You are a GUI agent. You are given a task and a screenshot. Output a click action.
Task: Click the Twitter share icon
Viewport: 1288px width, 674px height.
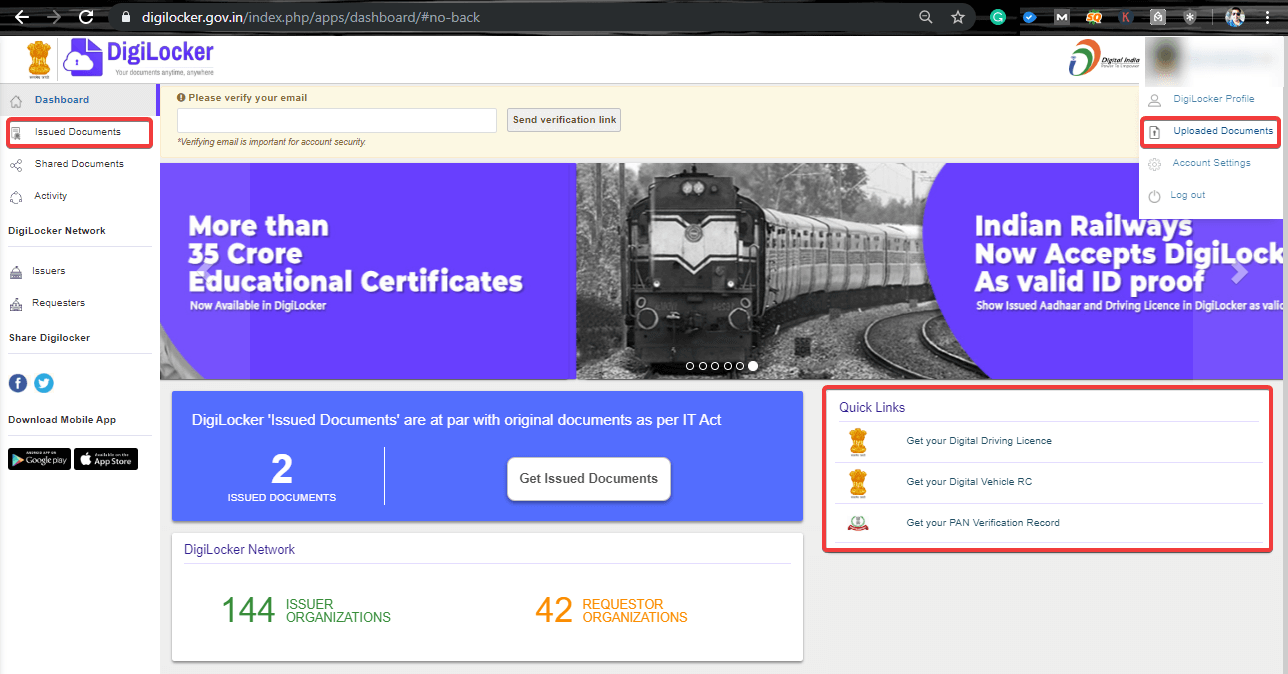tap(43, 383)
